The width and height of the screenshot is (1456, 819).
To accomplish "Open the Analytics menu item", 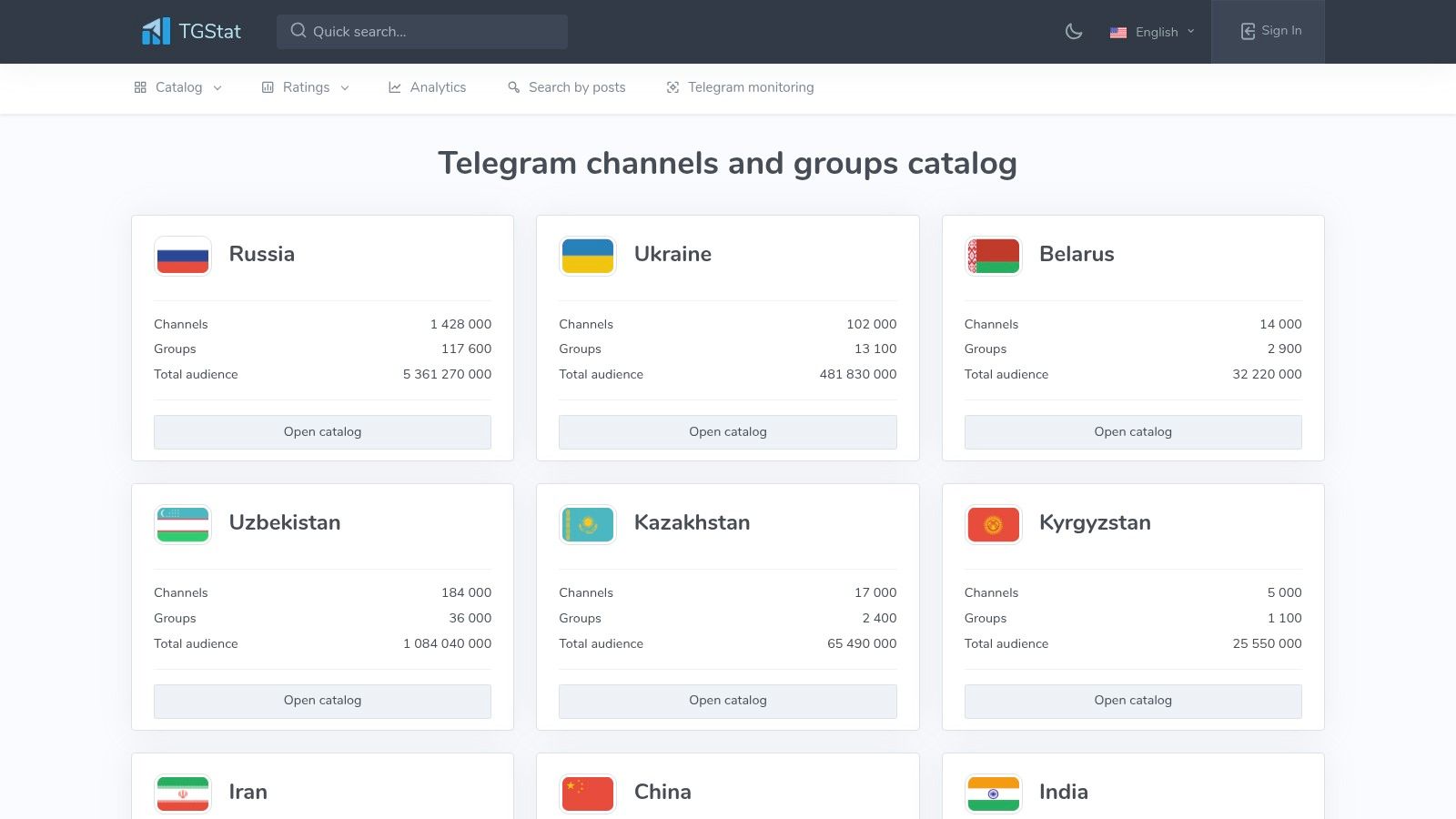I will 427,87.
